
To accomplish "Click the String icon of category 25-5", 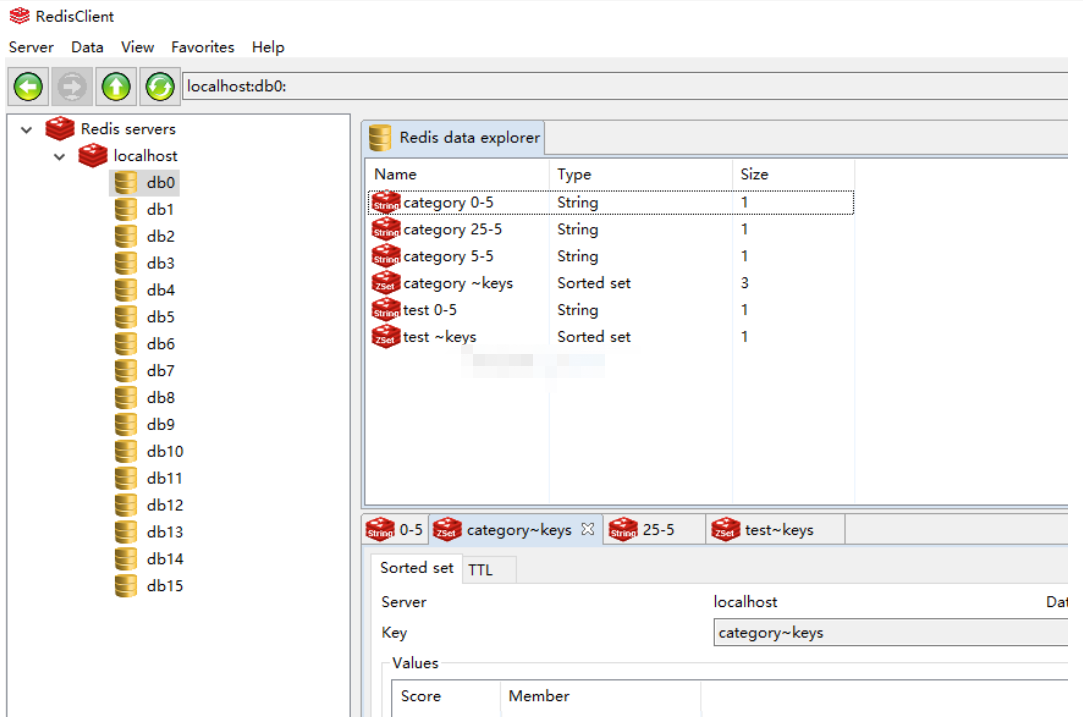I will tap(386, 229).
